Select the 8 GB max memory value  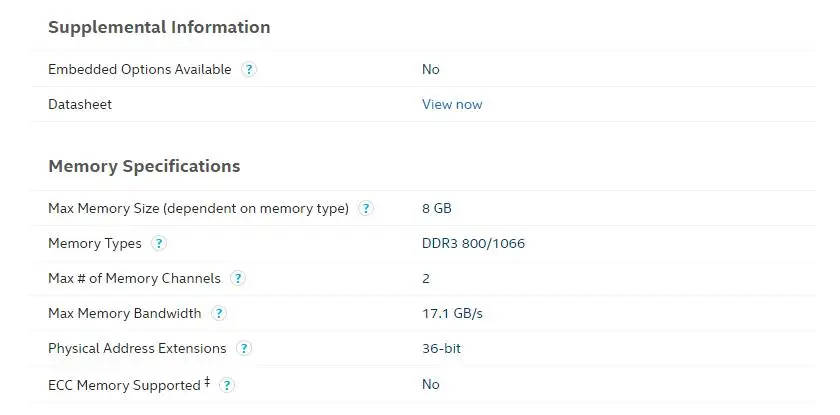tap(437, 208)
